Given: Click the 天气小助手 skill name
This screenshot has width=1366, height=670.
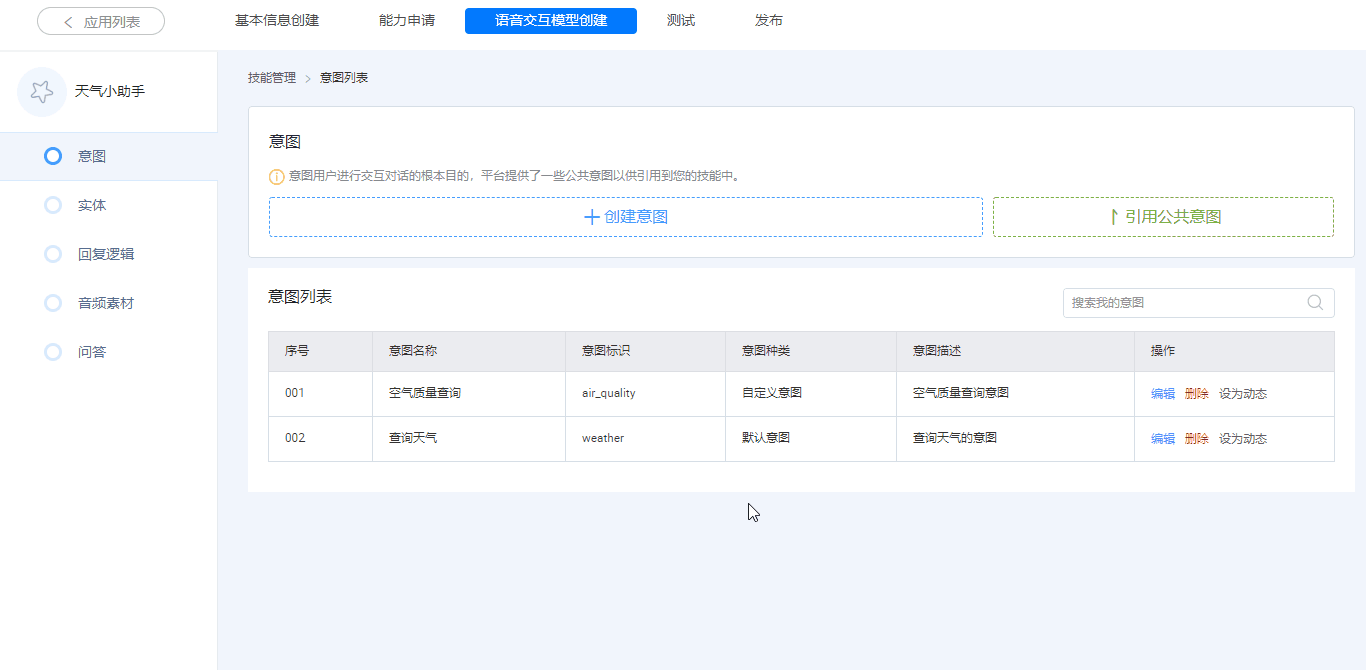Looking at the screenshot, I should pos(110,91).
